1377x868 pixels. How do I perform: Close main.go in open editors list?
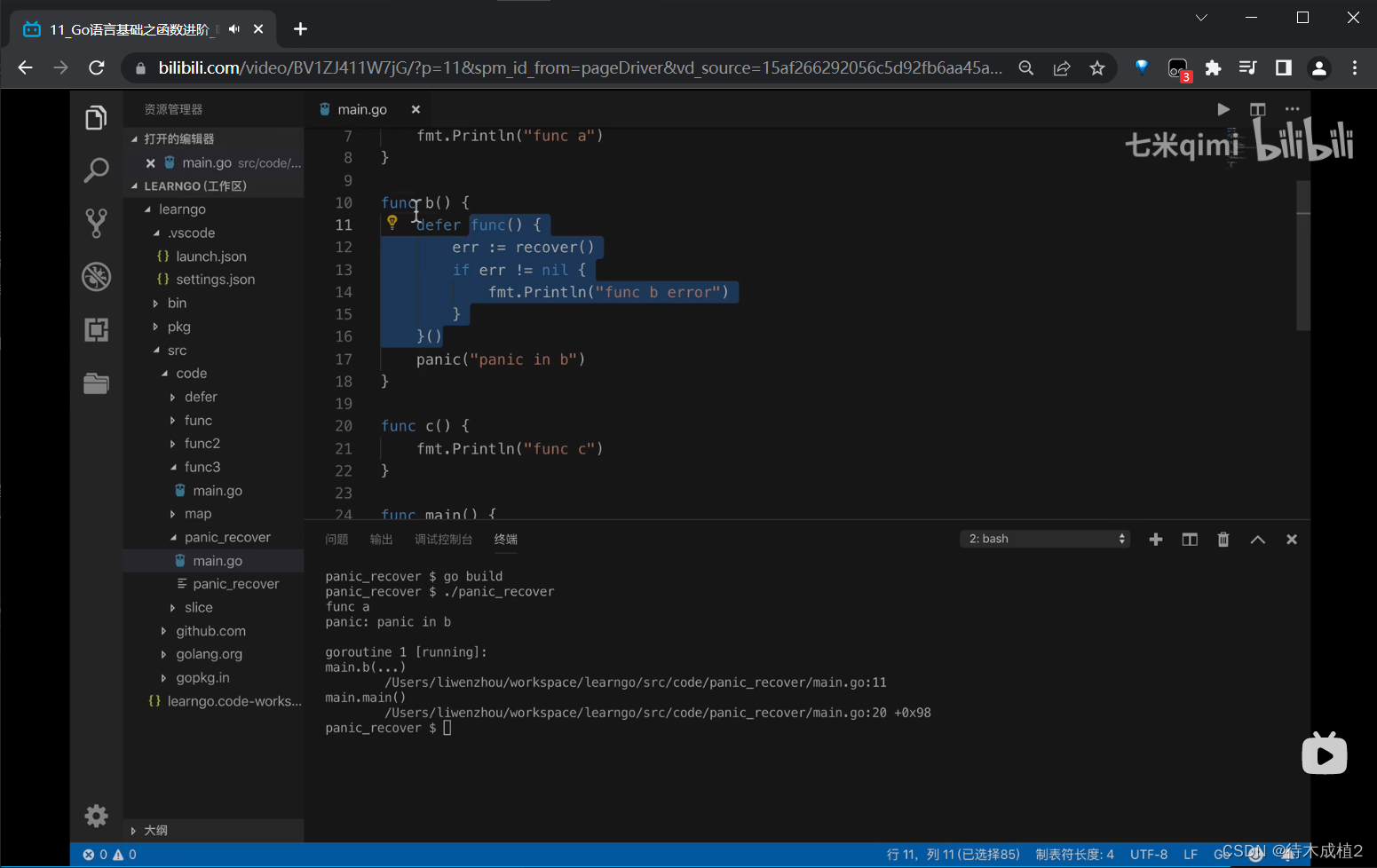[x=150, y=163]
